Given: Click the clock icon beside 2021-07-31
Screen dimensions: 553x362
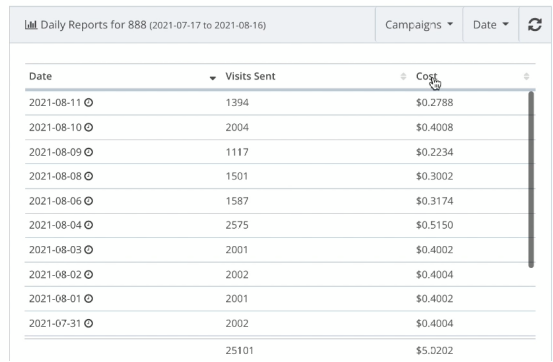Looking at the screenshot, I should point(89,323).
